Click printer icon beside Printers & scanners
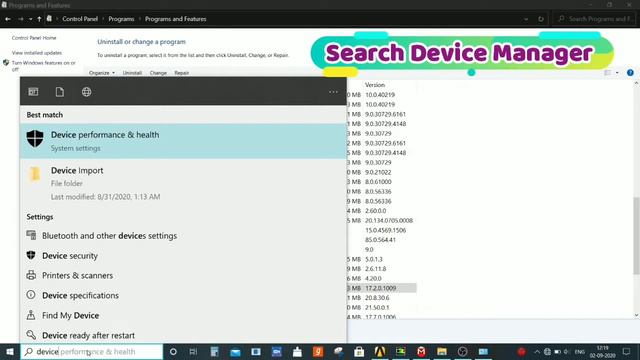 pyautogui.click(x=31, y=275)
